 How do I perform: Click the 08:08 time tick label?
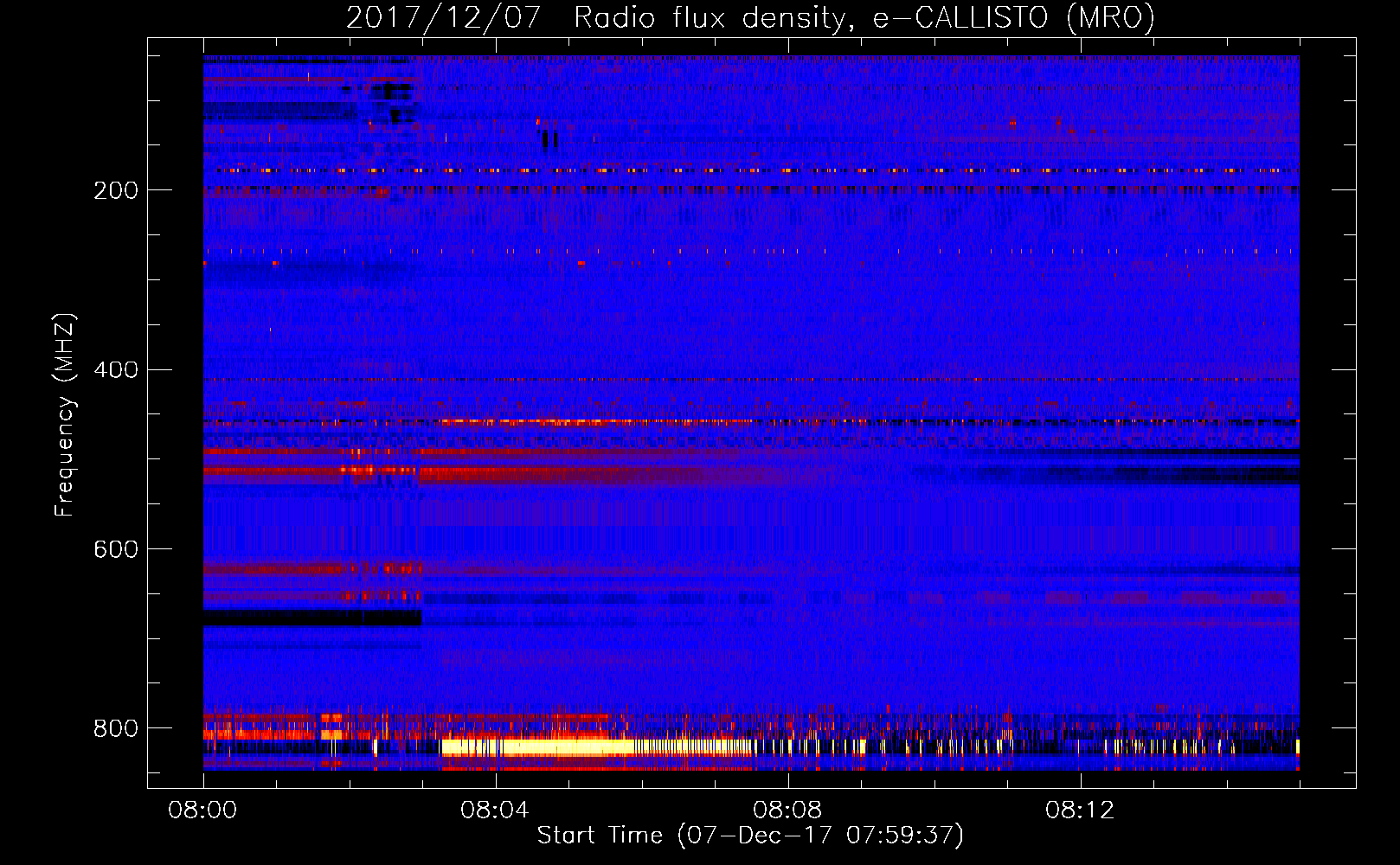pos(787,811)
